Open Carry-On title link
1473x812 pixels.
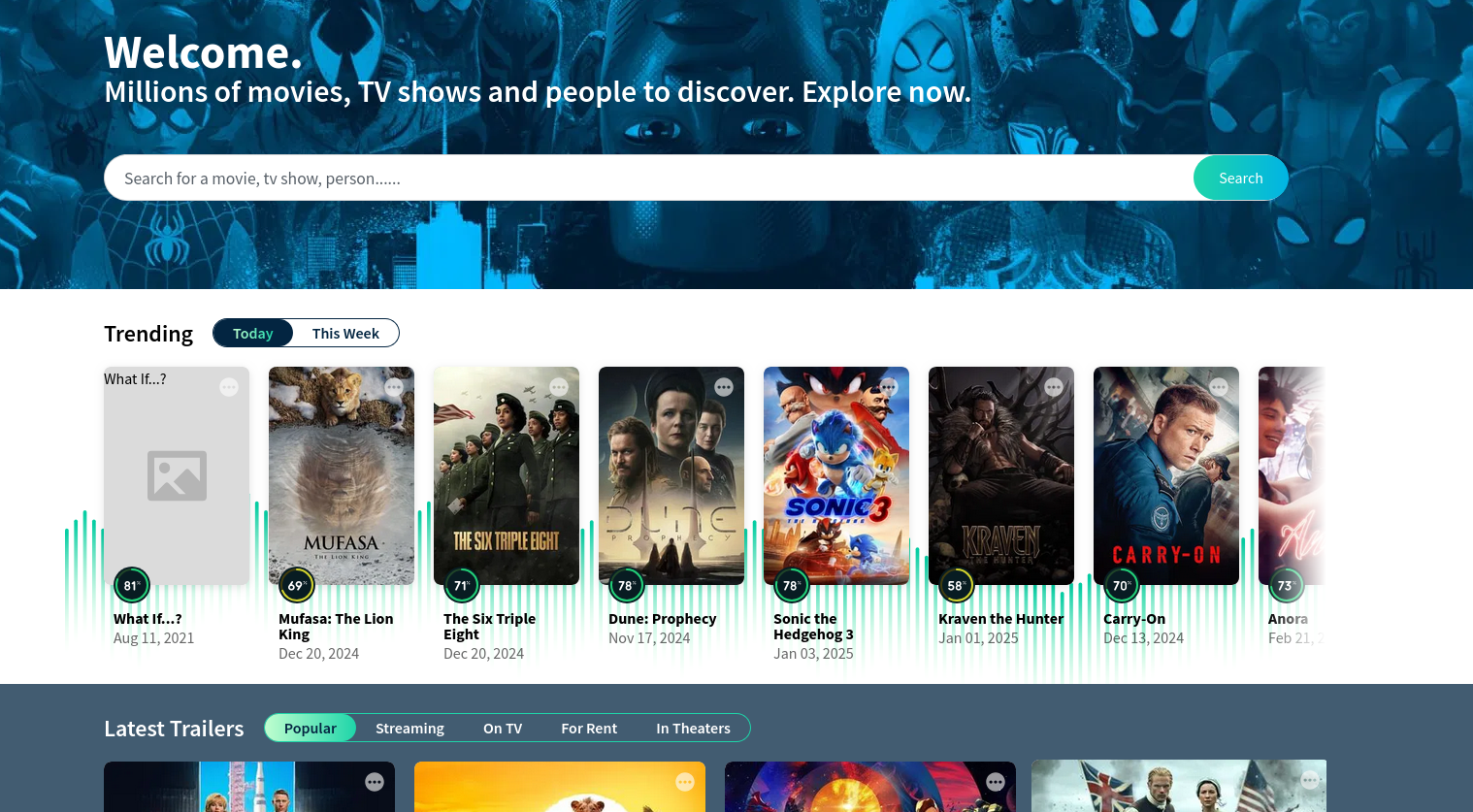[x=1134, y=619]
